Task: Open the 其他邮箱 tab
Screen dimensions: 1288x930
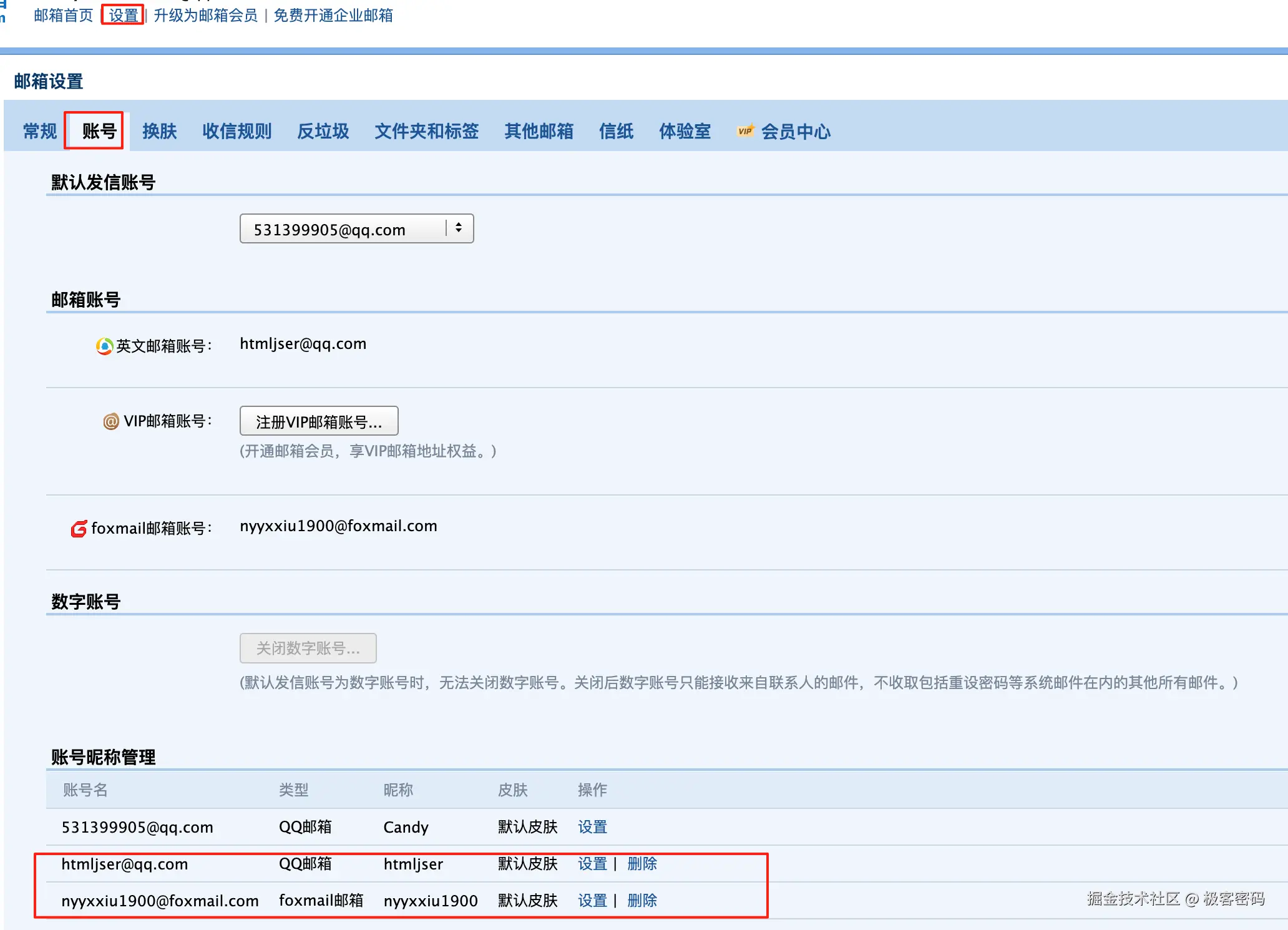Action: [539, 131]
